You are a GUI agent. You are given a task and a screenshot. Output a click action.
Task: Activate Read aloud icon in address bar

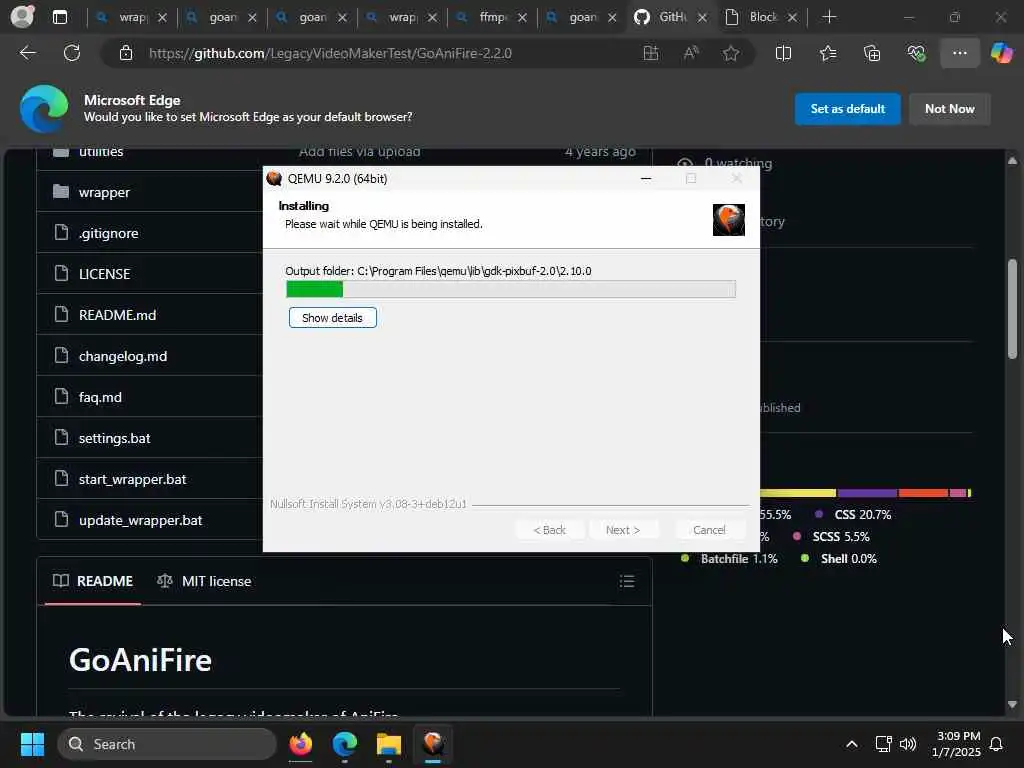click(691, 53)
